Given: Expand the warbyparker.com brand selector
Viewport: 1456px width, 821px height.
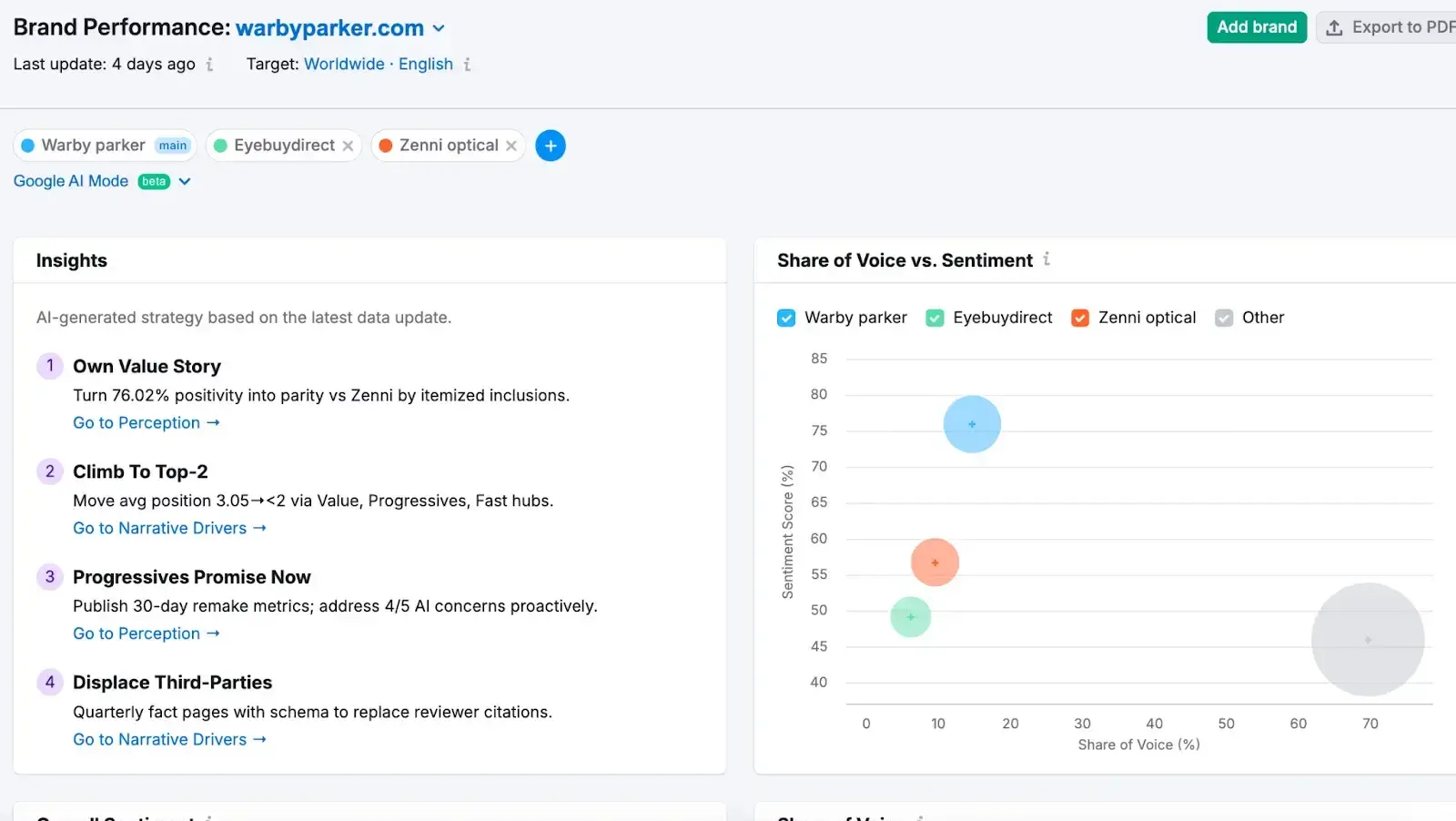Looking at the screenshot, I should [440, 28].
